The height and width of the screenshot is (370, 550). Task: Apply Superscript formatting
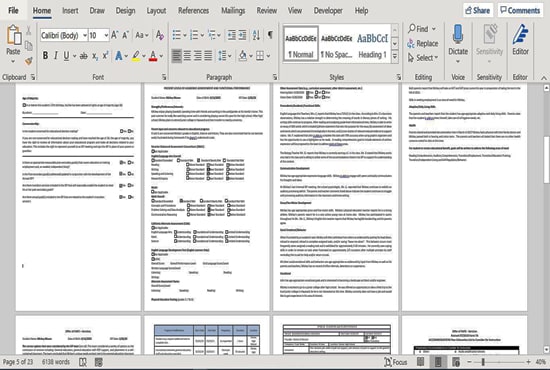coord(105,55)
